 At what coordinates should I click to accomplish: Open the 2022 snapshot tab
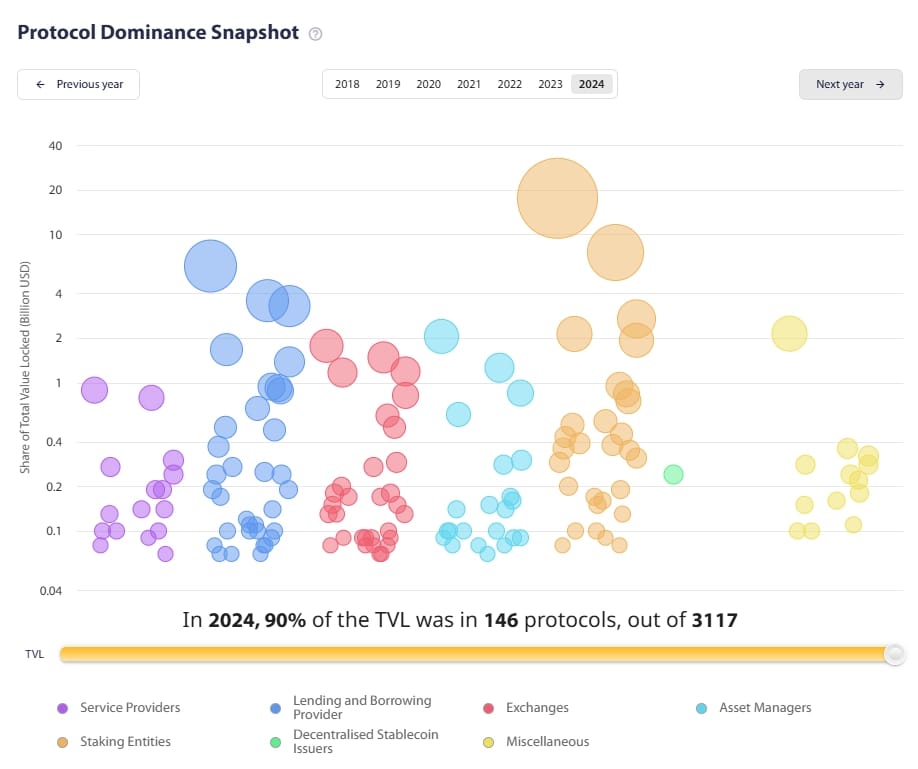pos(509,84)
